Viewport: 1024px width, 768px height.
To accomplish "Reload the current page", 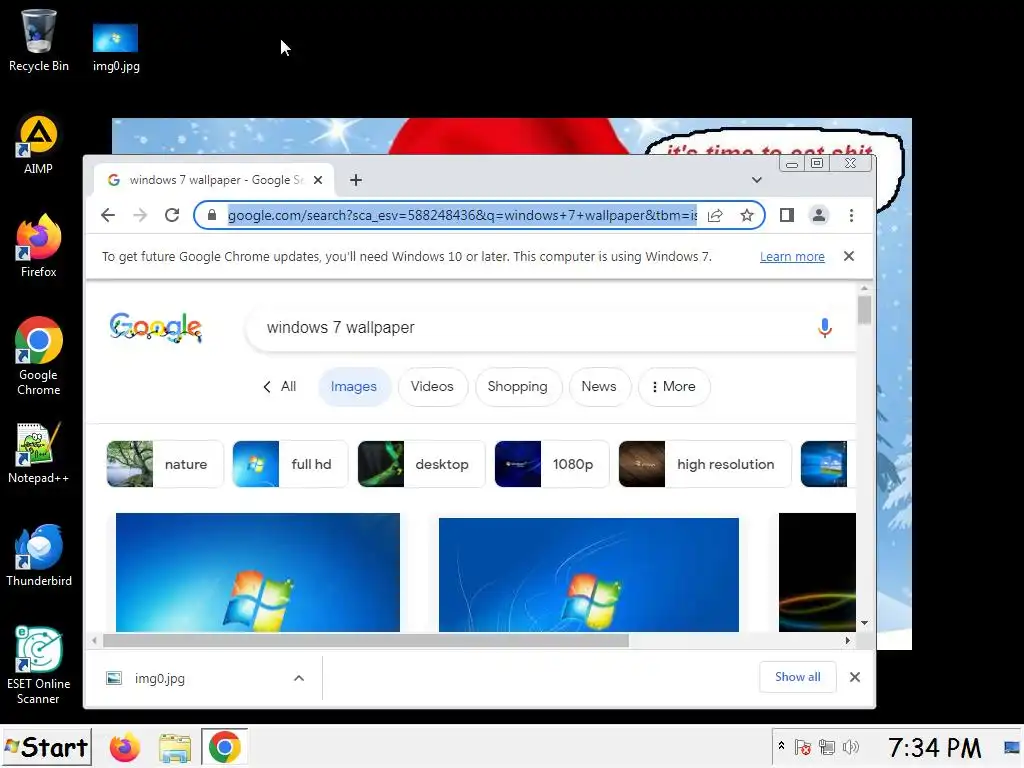I will [172, 215].
